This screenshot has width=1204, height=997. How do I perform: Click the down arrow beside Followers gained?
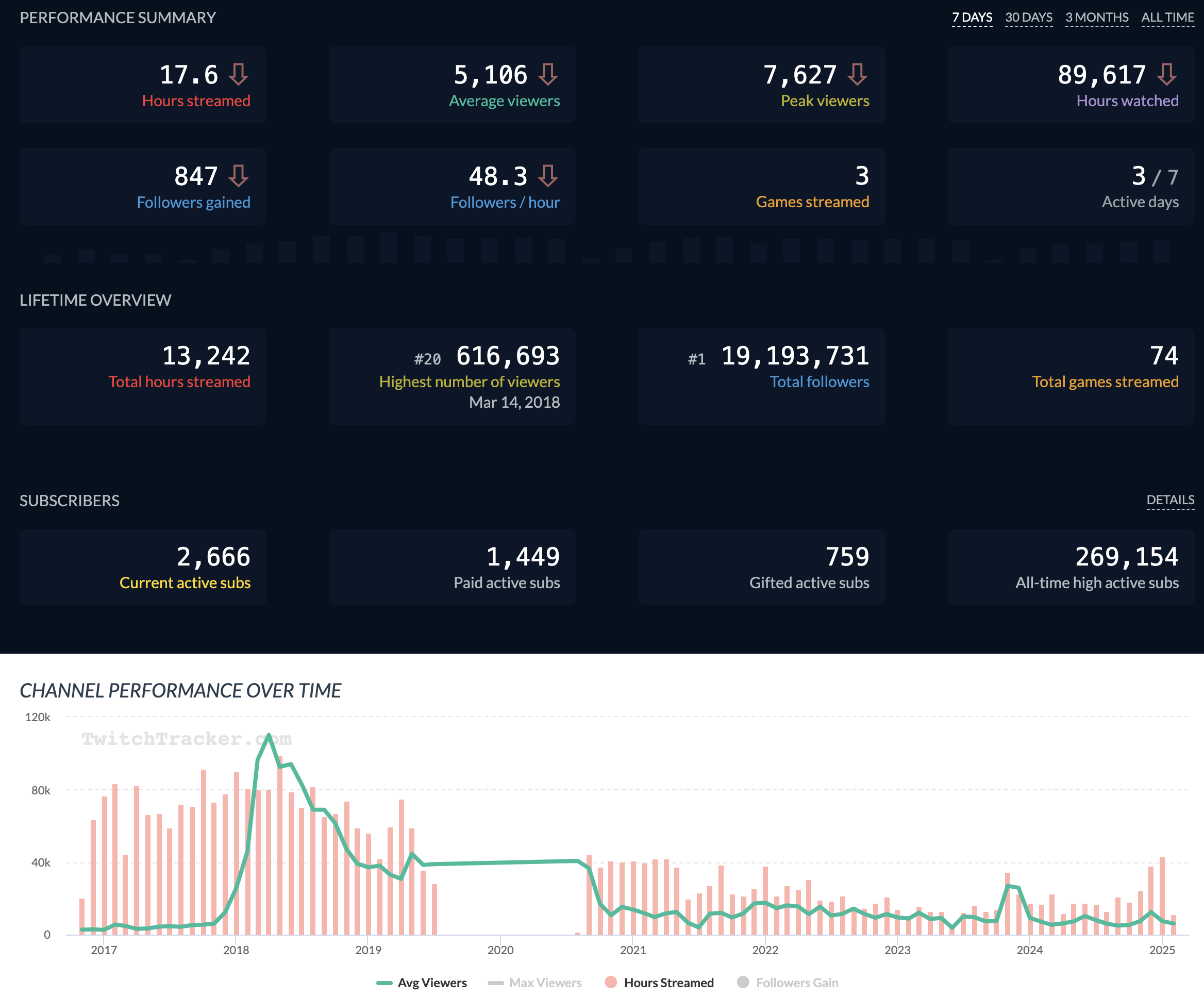[x=238, y=176]
